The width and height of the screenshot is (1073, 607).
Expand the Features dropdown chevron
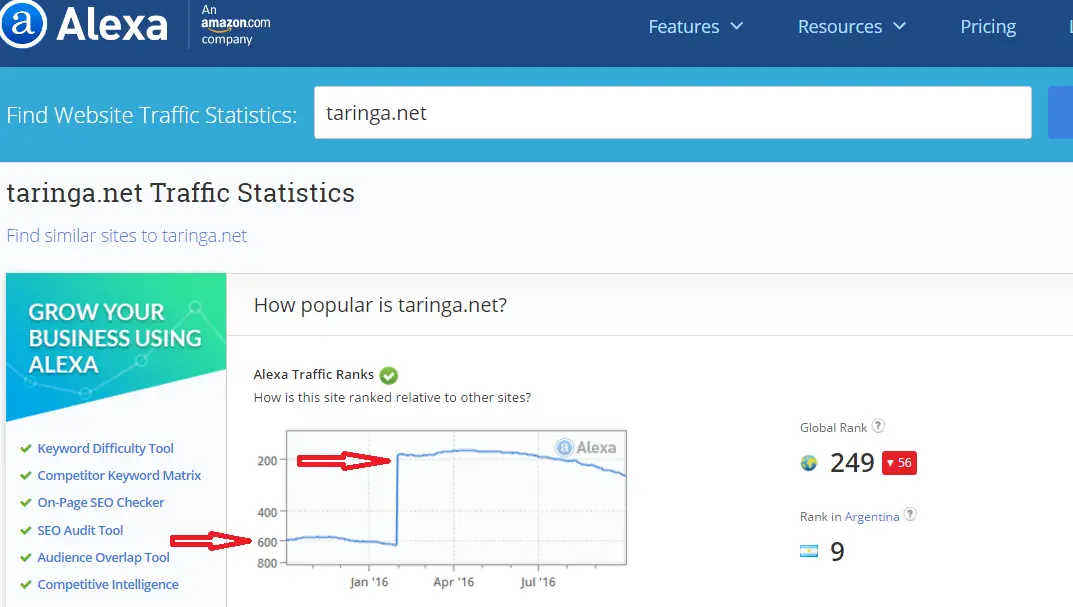click(x=736, y=26)
